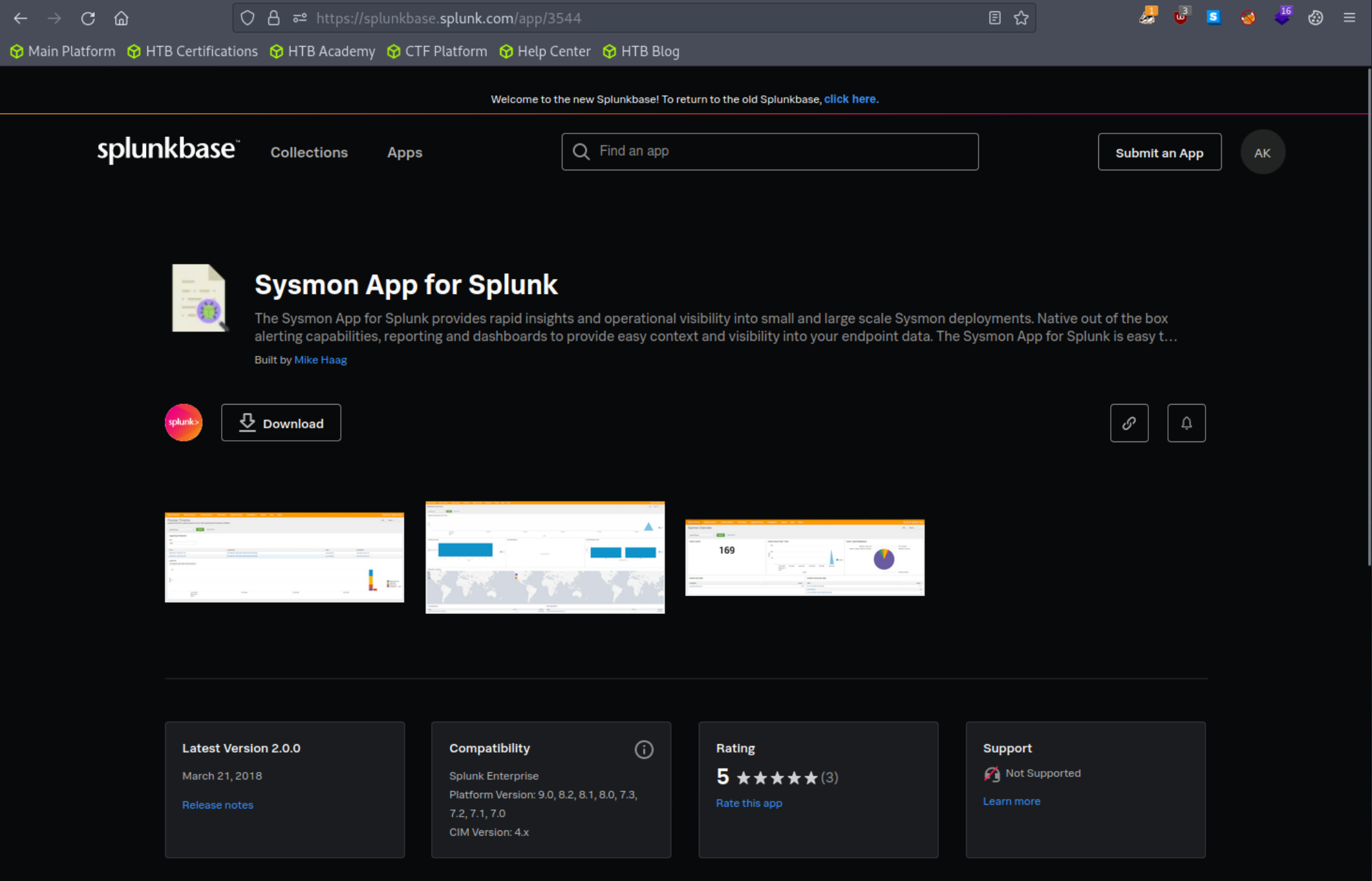Open the cookie manager extension icon
1372x881 pixels.
click(x=1315, y=18)
